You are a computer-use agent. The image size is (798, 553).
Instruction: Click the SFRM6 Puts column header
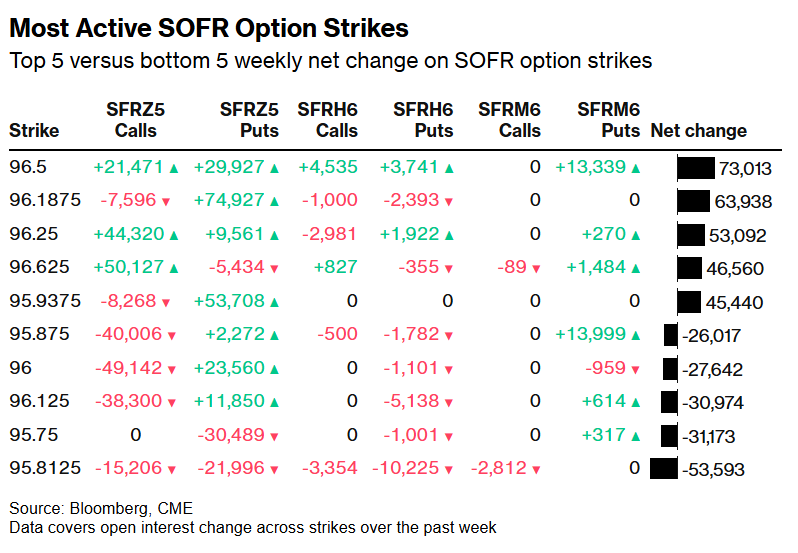(x=608, y=120)
